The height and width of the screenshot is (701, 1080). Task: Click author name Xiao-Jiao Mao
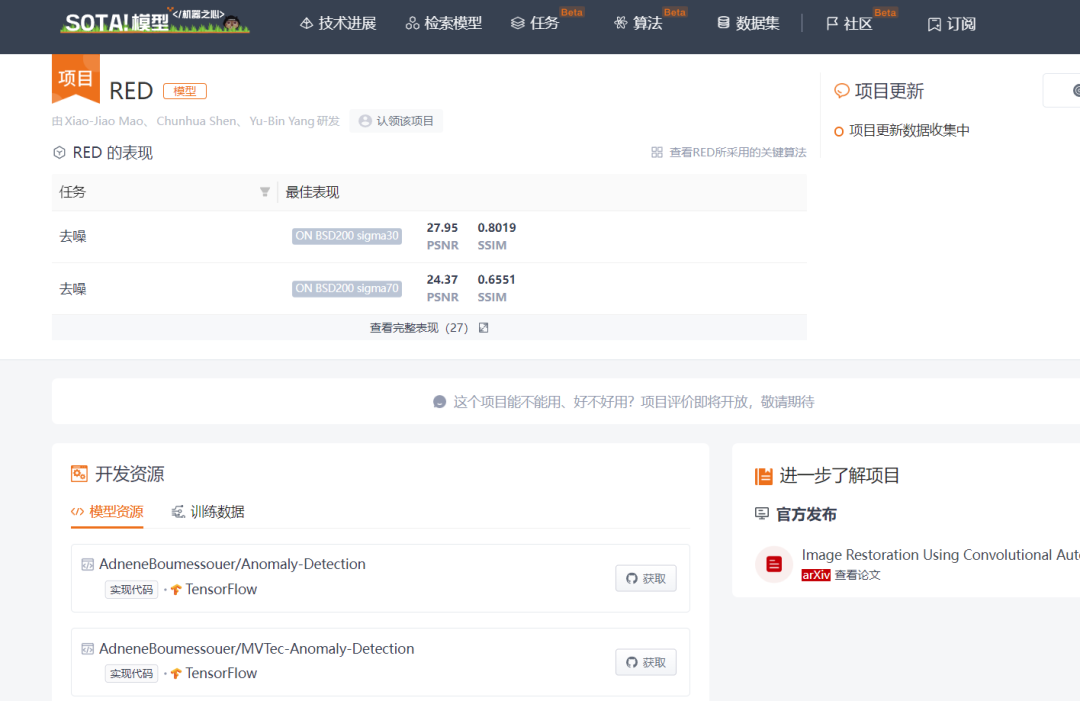103,121
